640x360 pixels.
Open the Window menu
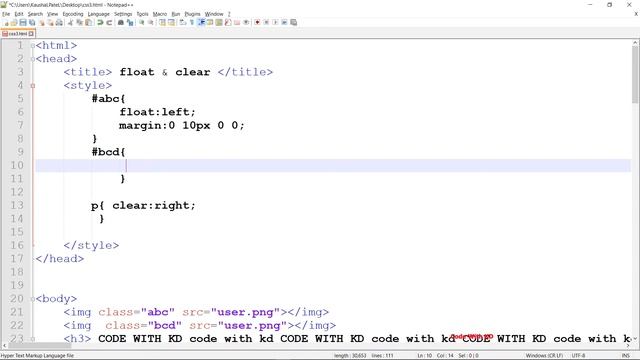[x=214, y=14]
